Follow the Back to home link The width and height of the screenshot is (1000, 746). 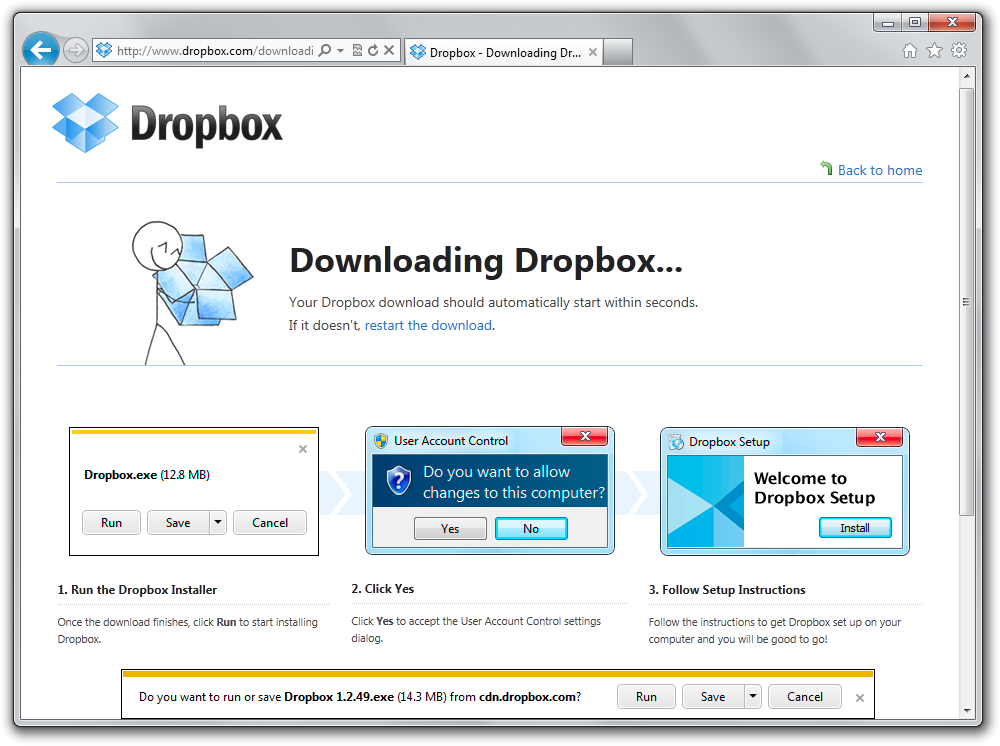coord(879,170)
